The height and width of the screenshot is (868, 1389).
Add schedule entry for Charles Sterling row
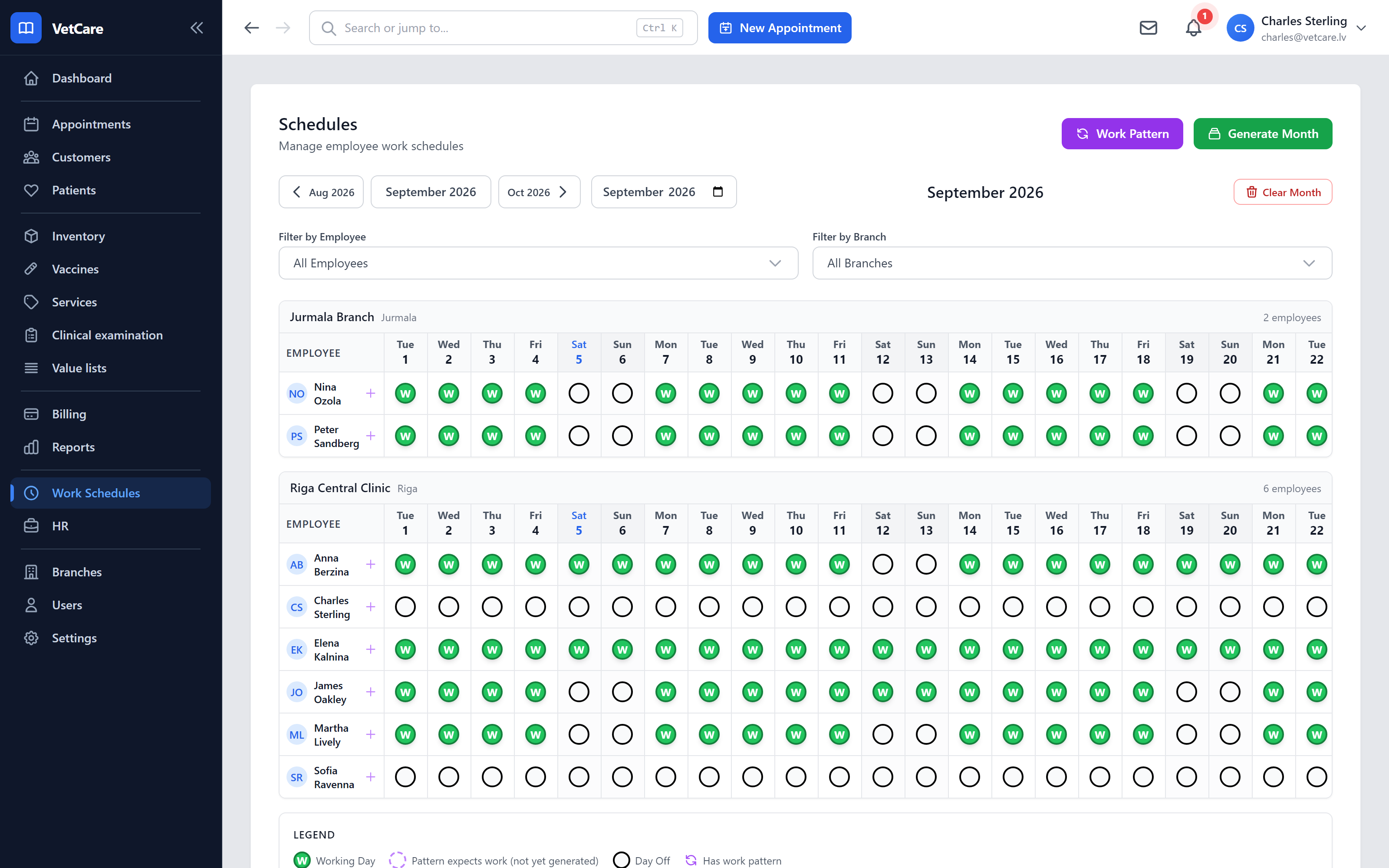pyautogui.click(x=371, y=607)
